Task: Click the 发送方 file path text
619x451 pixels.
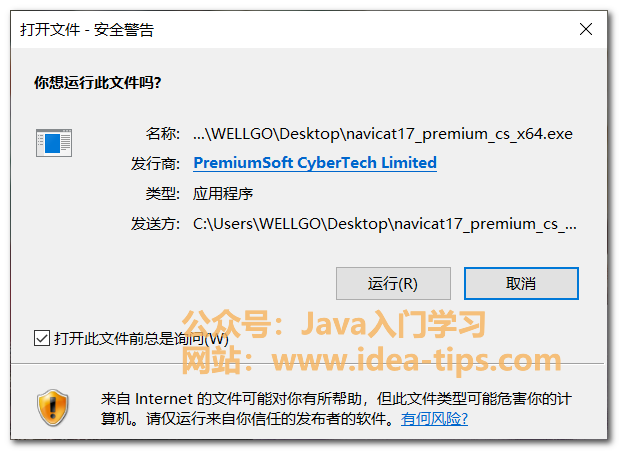Action: click(385, 224)
